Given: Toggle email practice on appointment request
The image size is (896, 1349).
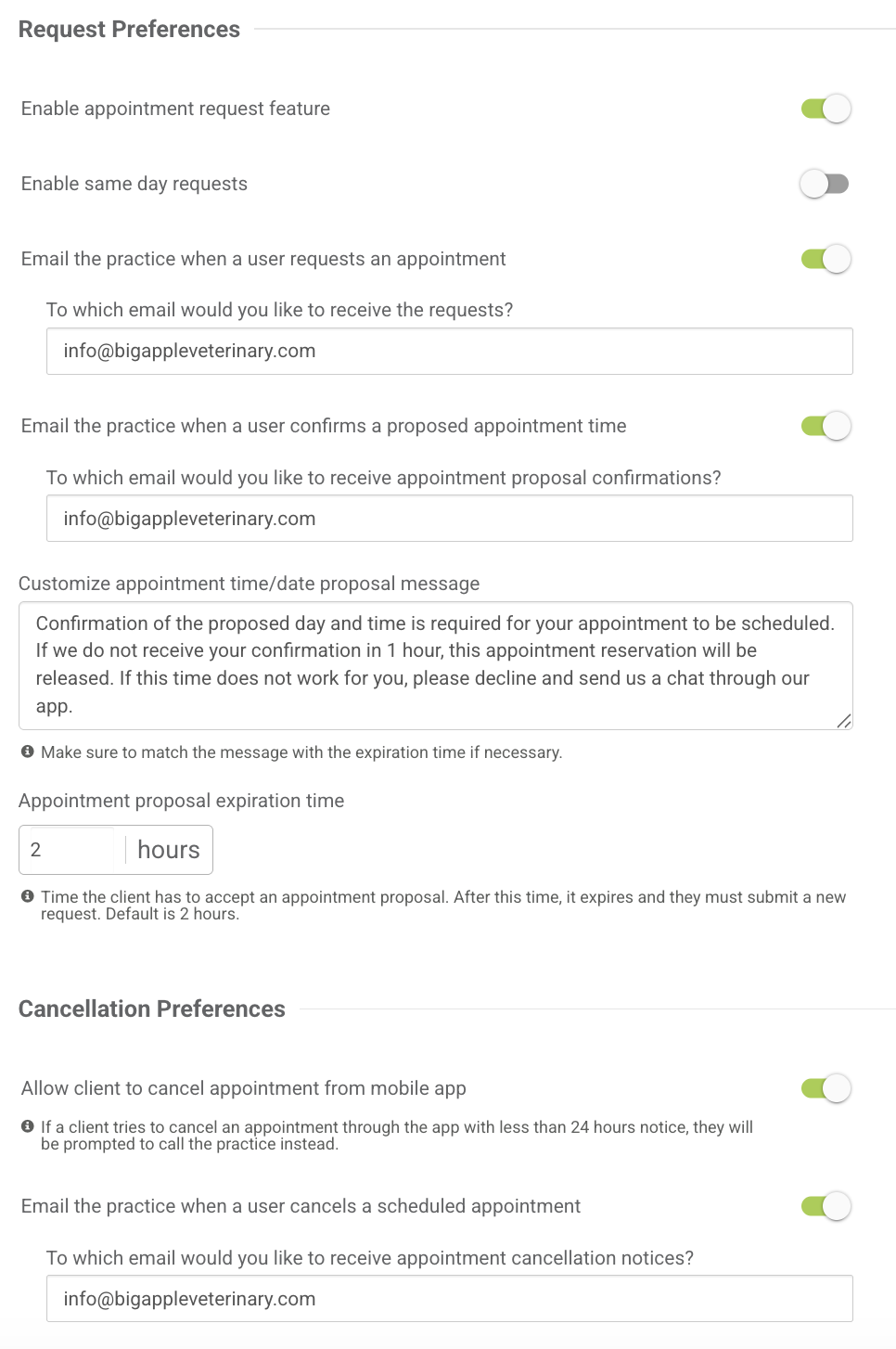Looking at the screenshot, I should 826,259.
